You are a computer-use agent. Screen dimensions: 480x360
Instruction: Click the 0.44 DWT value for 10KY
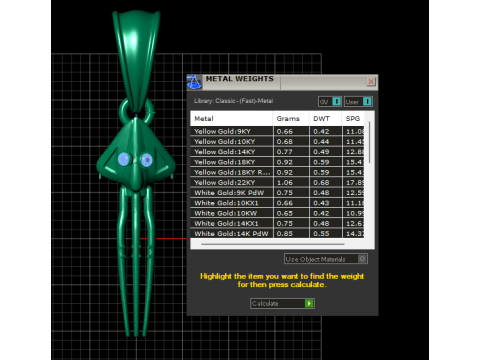click(x=326, y=142)
